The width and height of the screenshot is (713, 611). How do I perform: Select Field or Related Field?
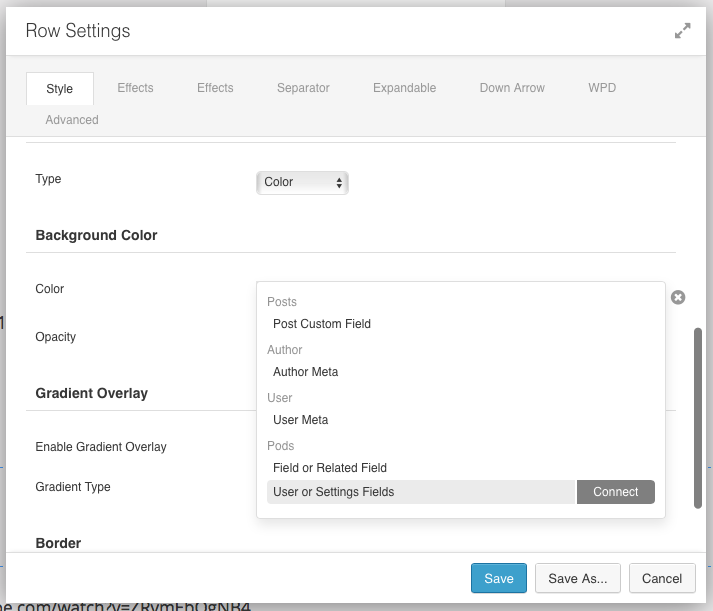coord(330,468)
